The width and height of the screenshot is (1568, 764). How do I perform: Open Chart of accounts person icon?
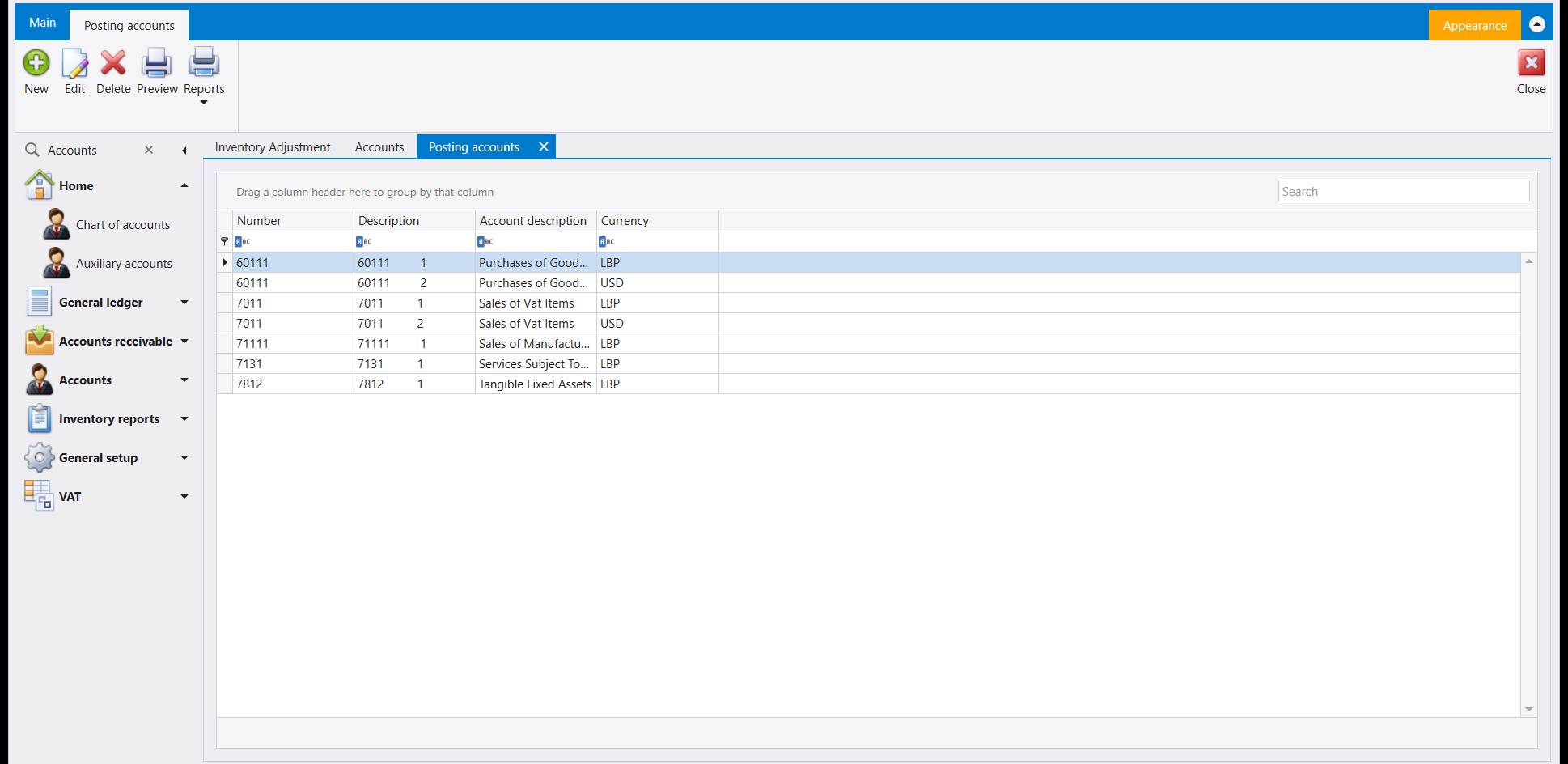coord(57,224)
